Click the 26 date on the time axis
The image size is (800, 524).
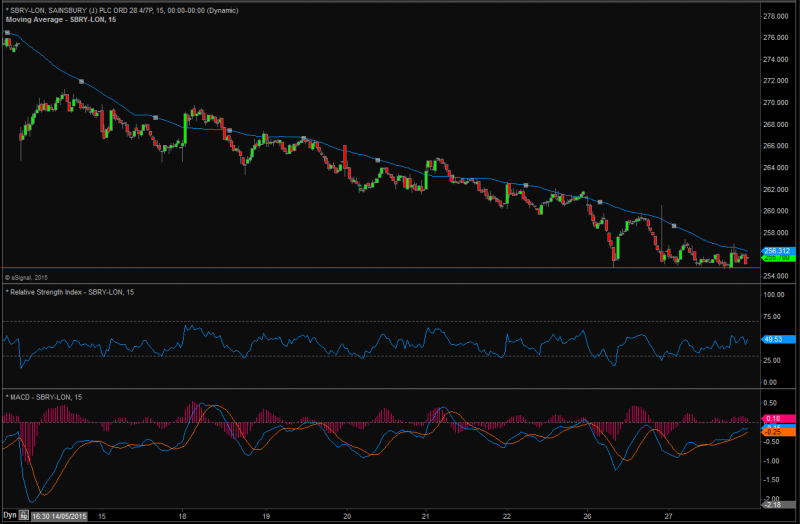point(587,516)
